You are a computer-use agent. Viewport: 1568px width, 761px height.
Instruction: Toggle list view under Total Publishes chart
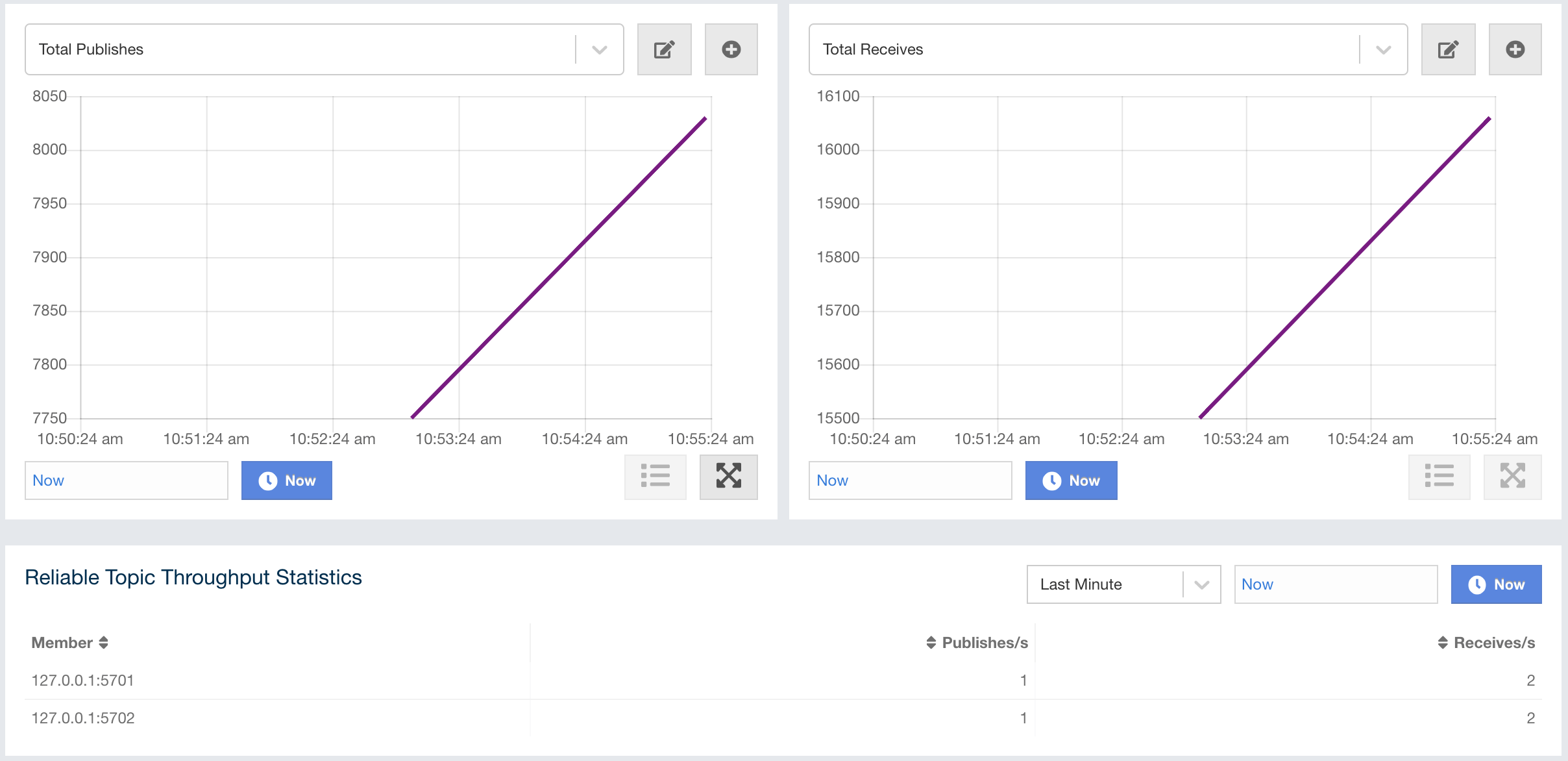(655, 476)
